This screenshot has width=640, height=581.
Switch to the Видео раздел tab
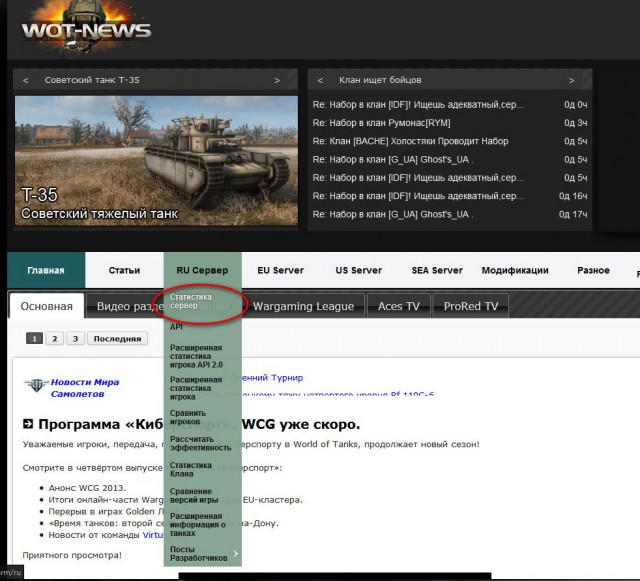(124, 306)
